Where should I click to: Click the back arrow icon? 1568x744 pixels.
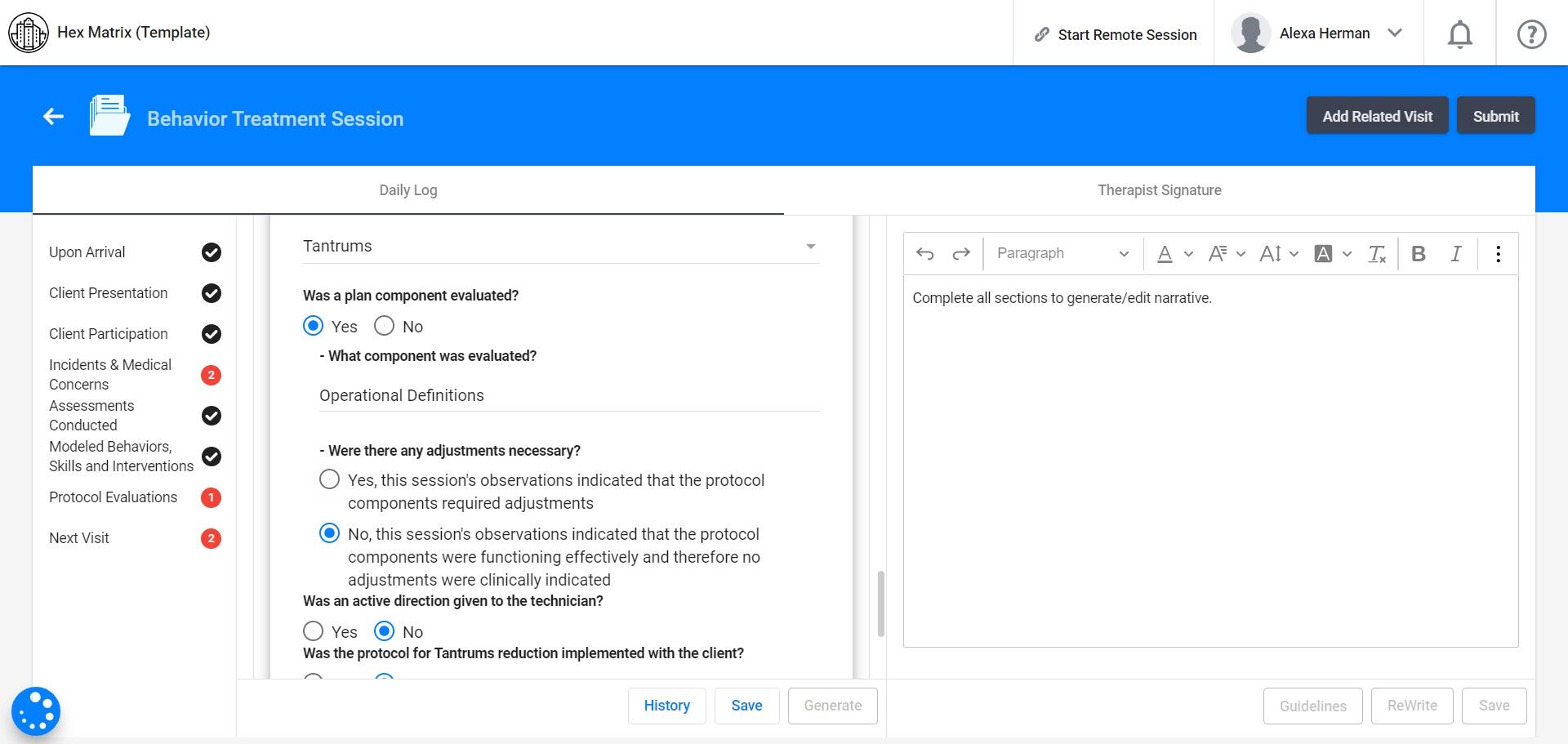tap(54, 117)
